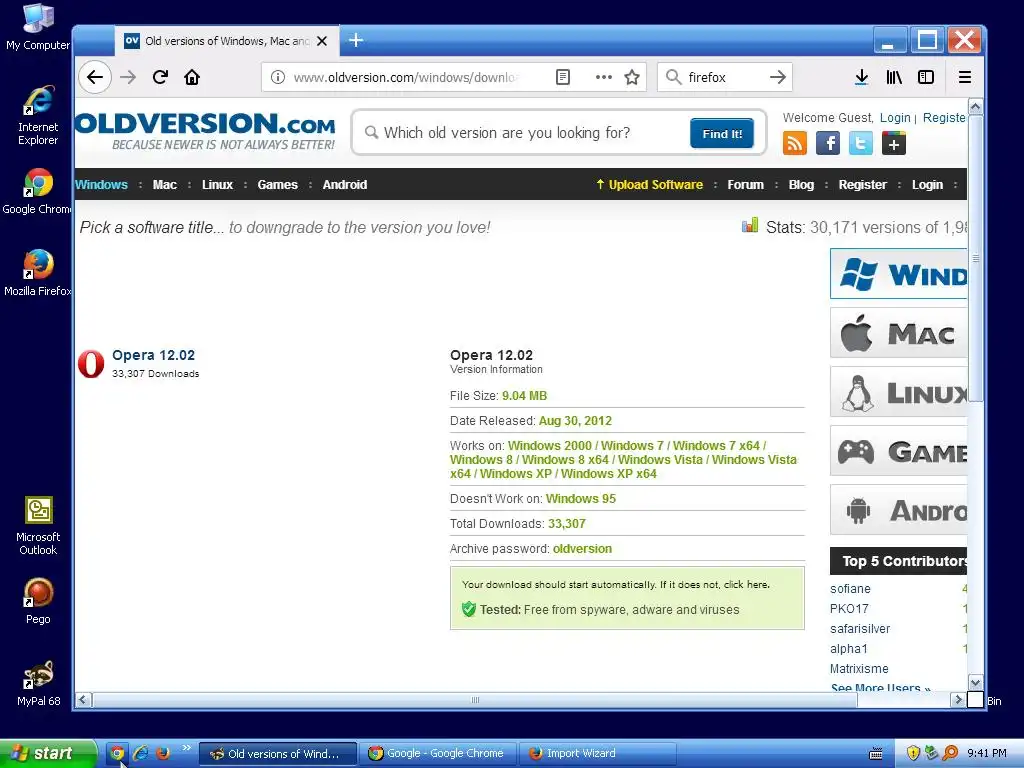Image resolution: width=1024 pixels, height=768 pixels.
Task: Click the forward navigation arrow
Action: (x=128, y=77)
